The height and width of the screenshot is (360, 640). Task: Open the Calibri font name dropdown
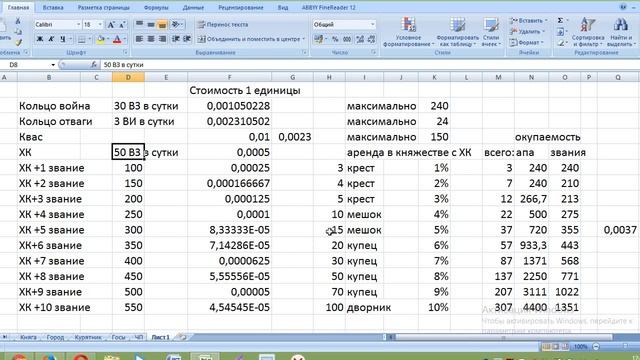[x=78, y=24]
